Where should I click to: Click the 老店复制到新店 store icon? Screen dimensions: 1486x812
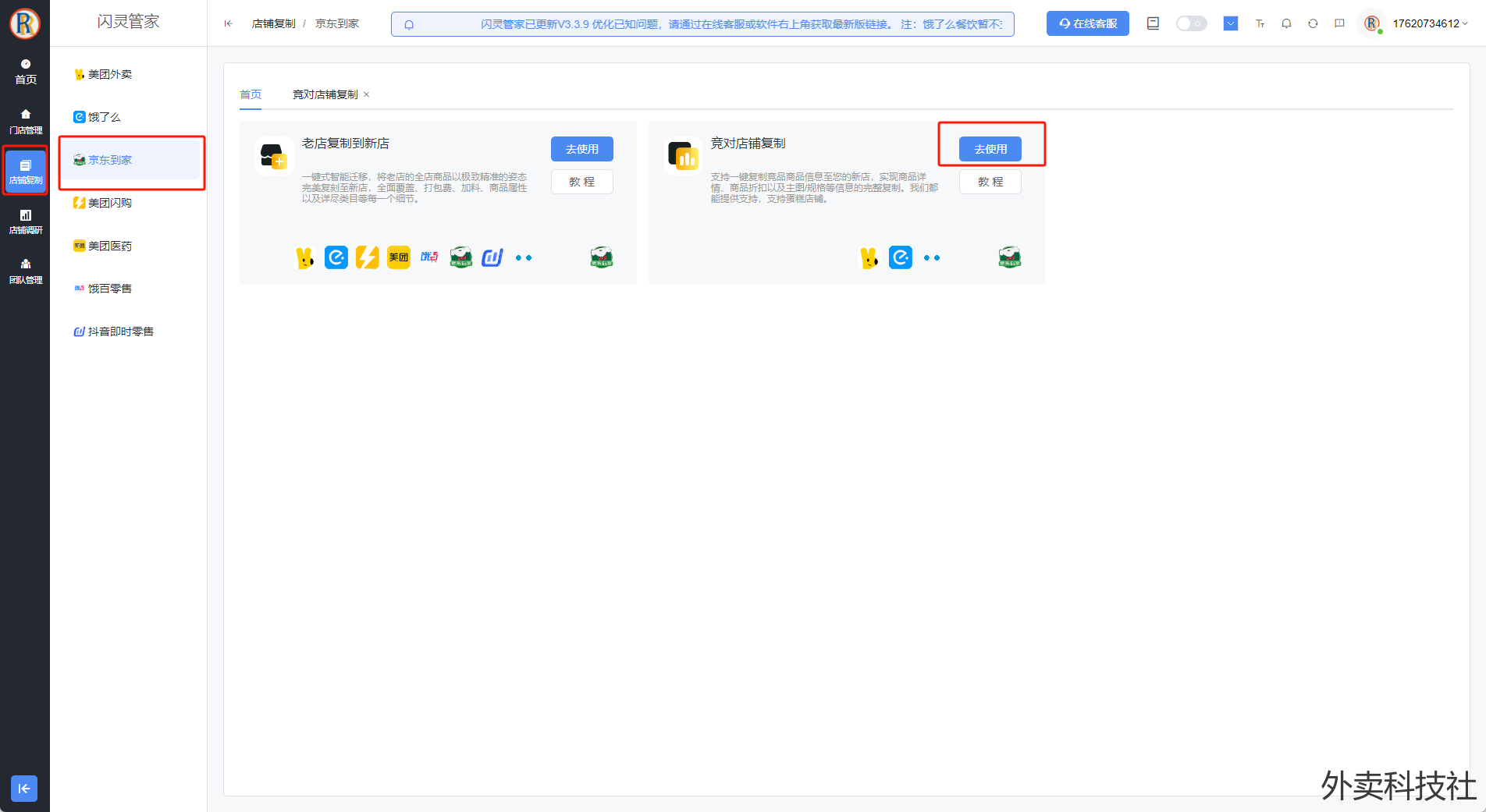[x=274, y=155]
